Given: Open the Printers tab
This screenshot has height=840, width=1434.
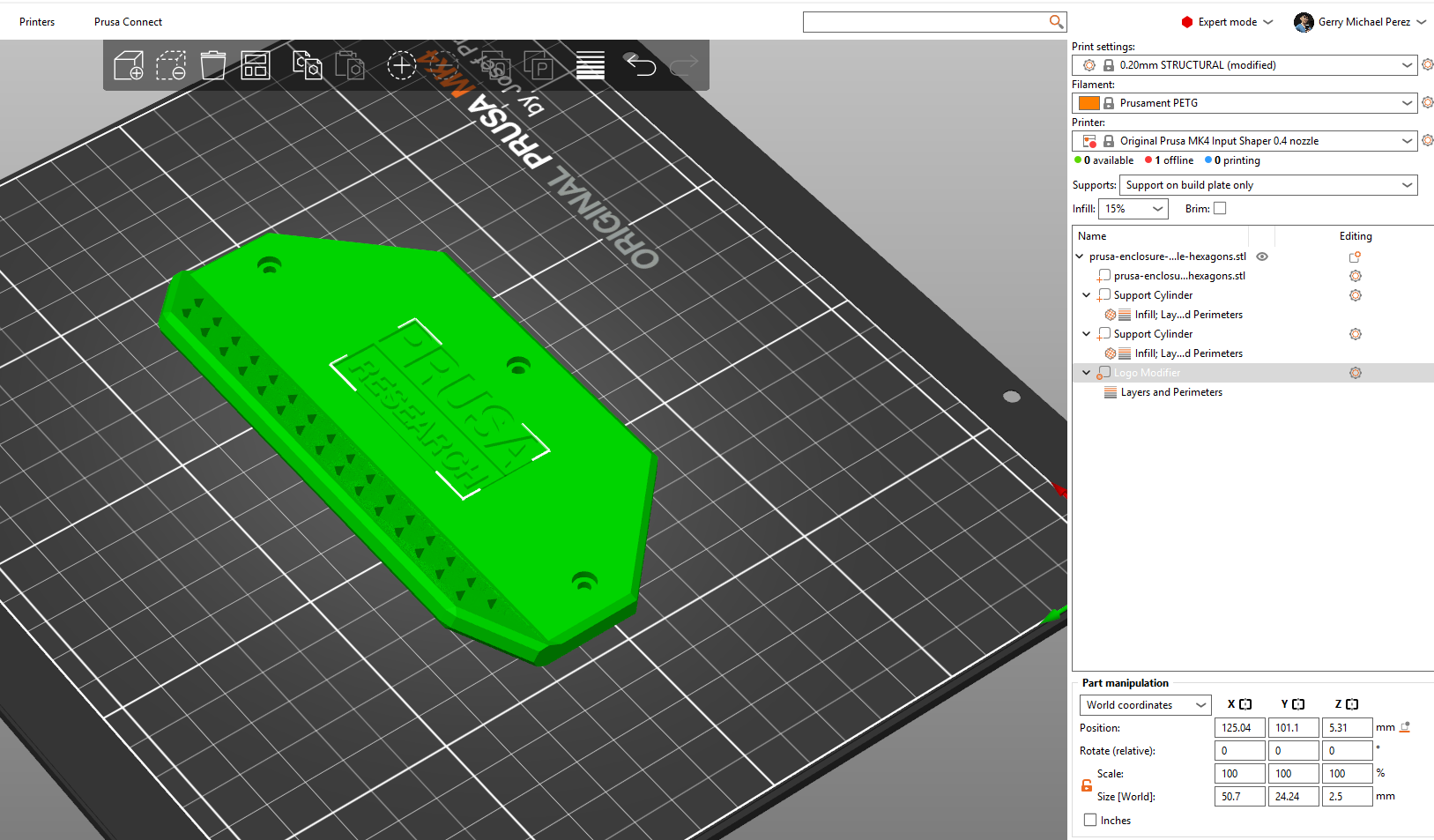Looking at the screenshot, I should coord(37,22).
